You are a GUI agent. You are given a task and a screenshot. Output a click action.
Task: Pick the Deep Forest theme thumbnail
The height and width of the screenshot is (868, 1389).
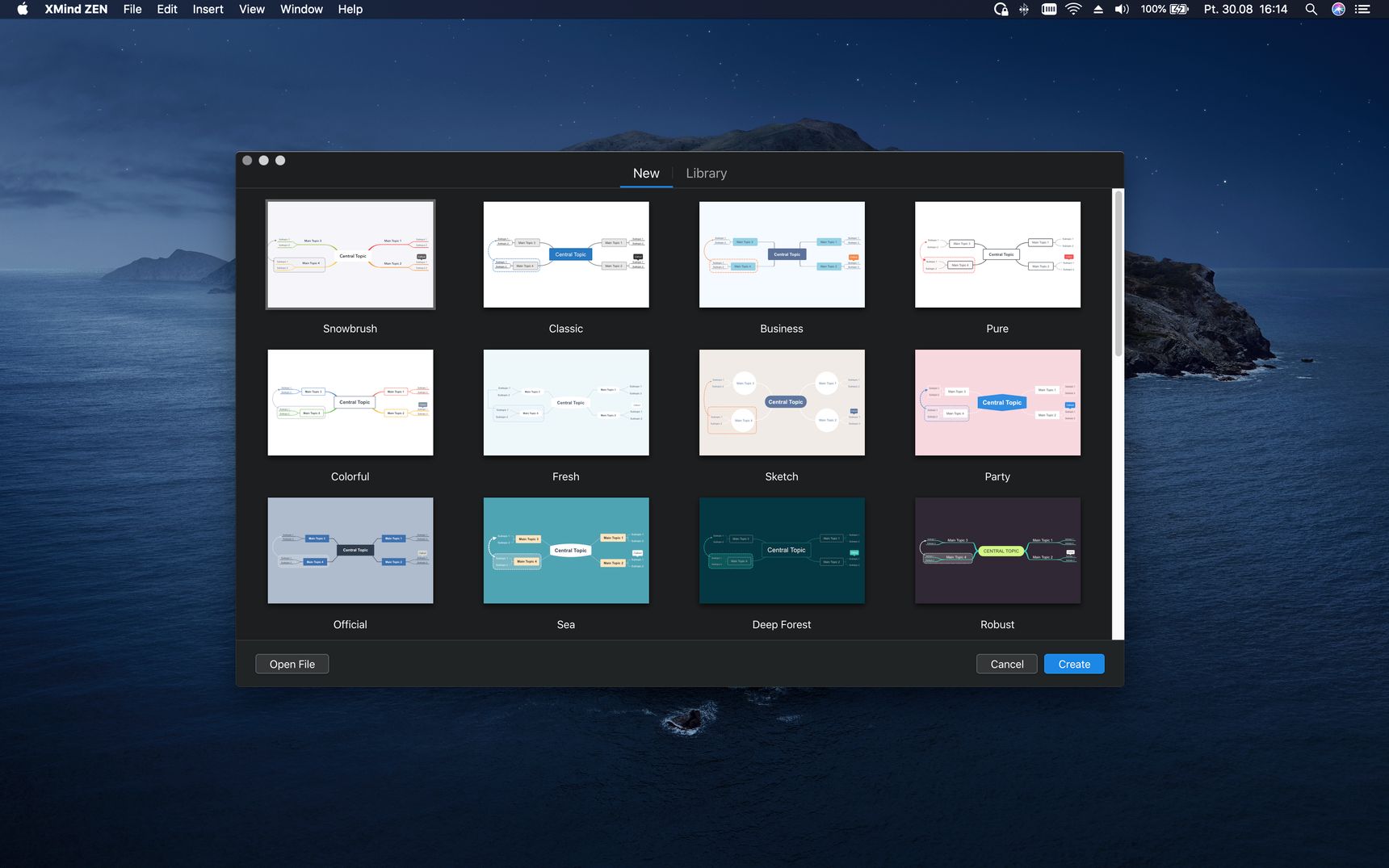[x=782, y=550]
